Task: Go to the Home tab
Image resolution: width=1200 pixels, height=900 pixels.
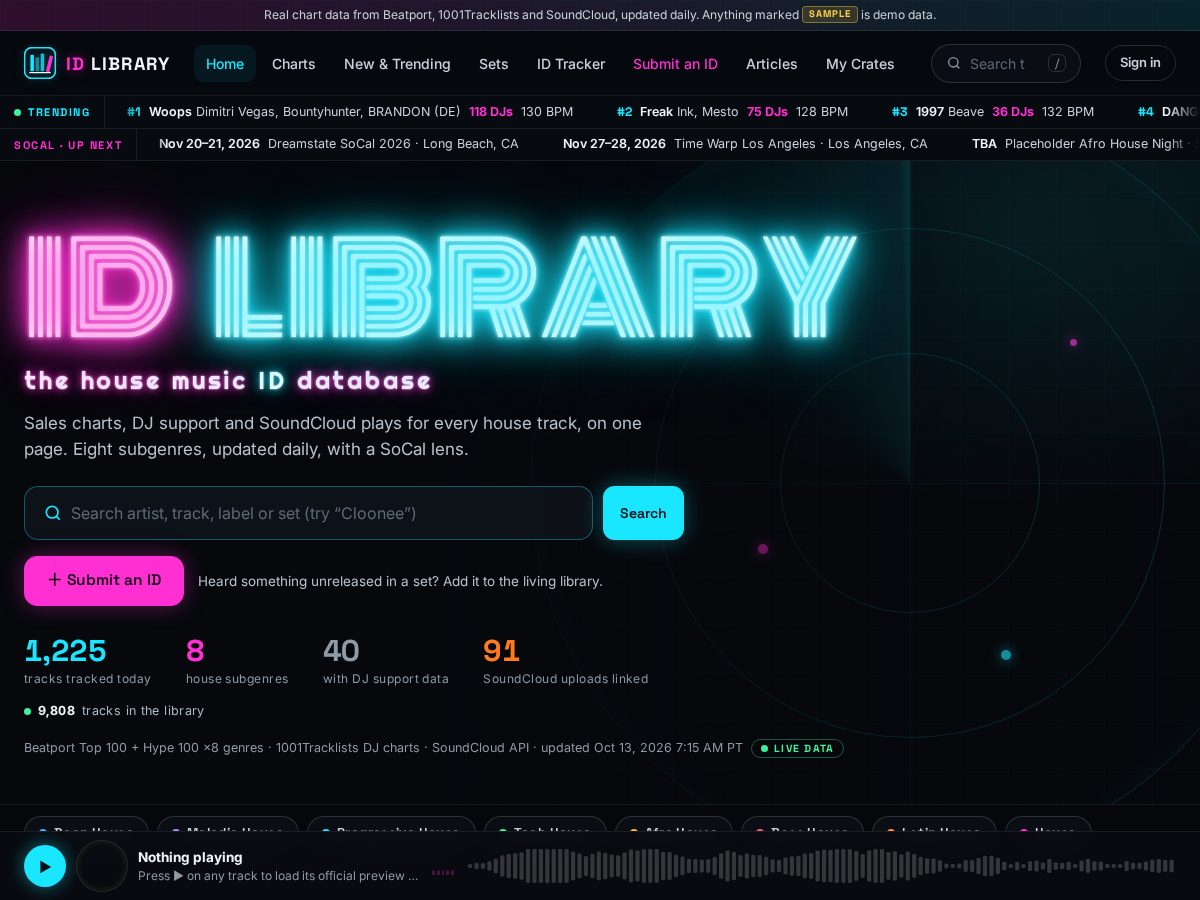Action: [225, 63]
